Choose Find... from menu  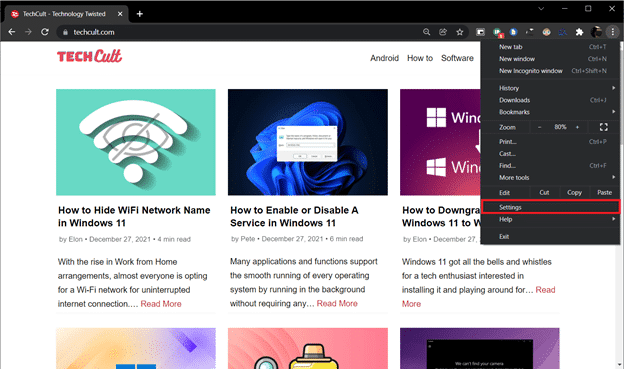click(x=550, y=166)
